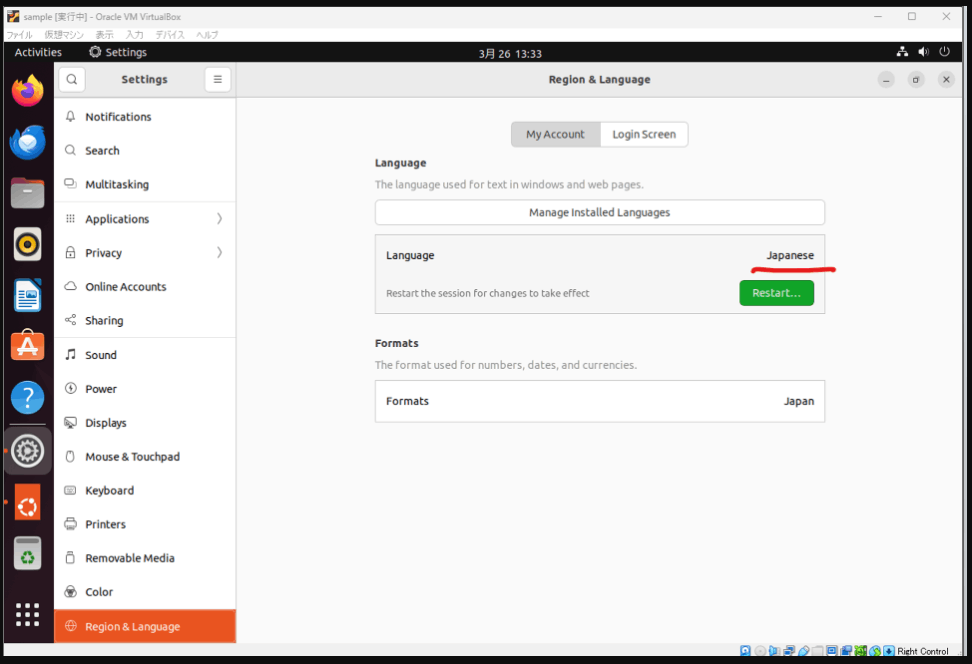Screen dimensions: 972x664
Task: Click the search icon in Settings header
Action: click(72, 79)
